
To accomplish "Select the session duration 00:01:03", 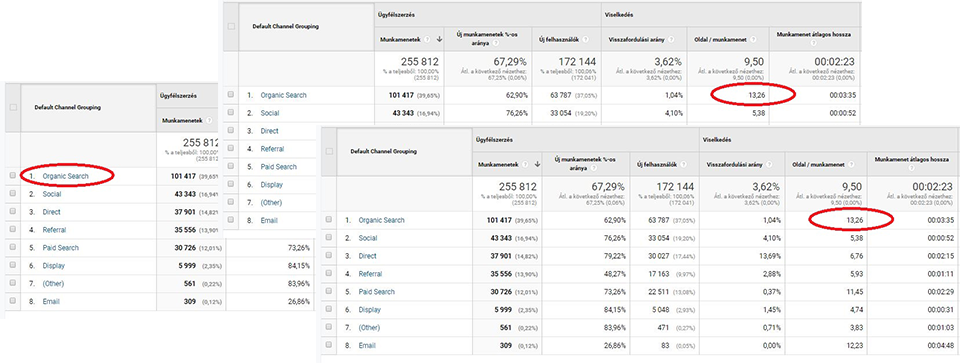I will (x=942, y=328).
